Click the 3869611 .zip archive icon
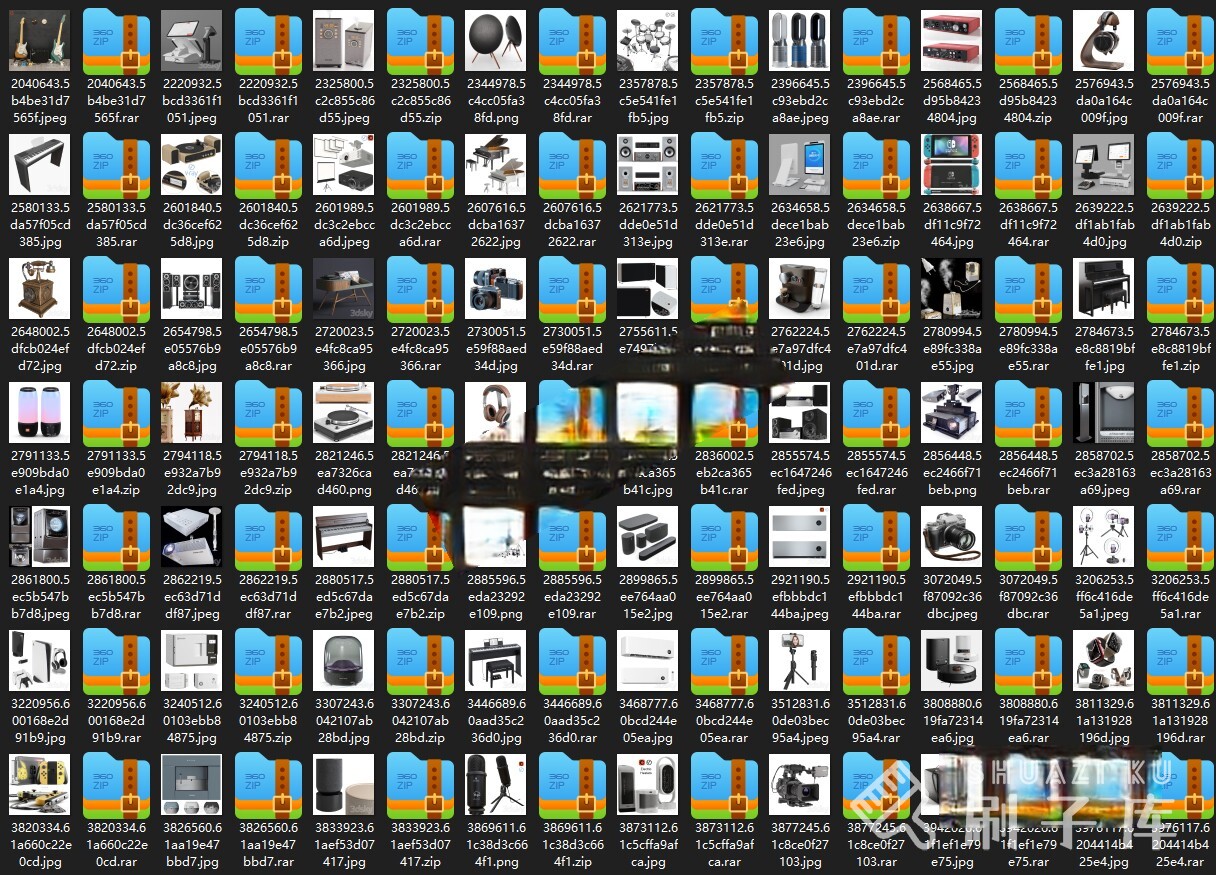 [572, 785]
